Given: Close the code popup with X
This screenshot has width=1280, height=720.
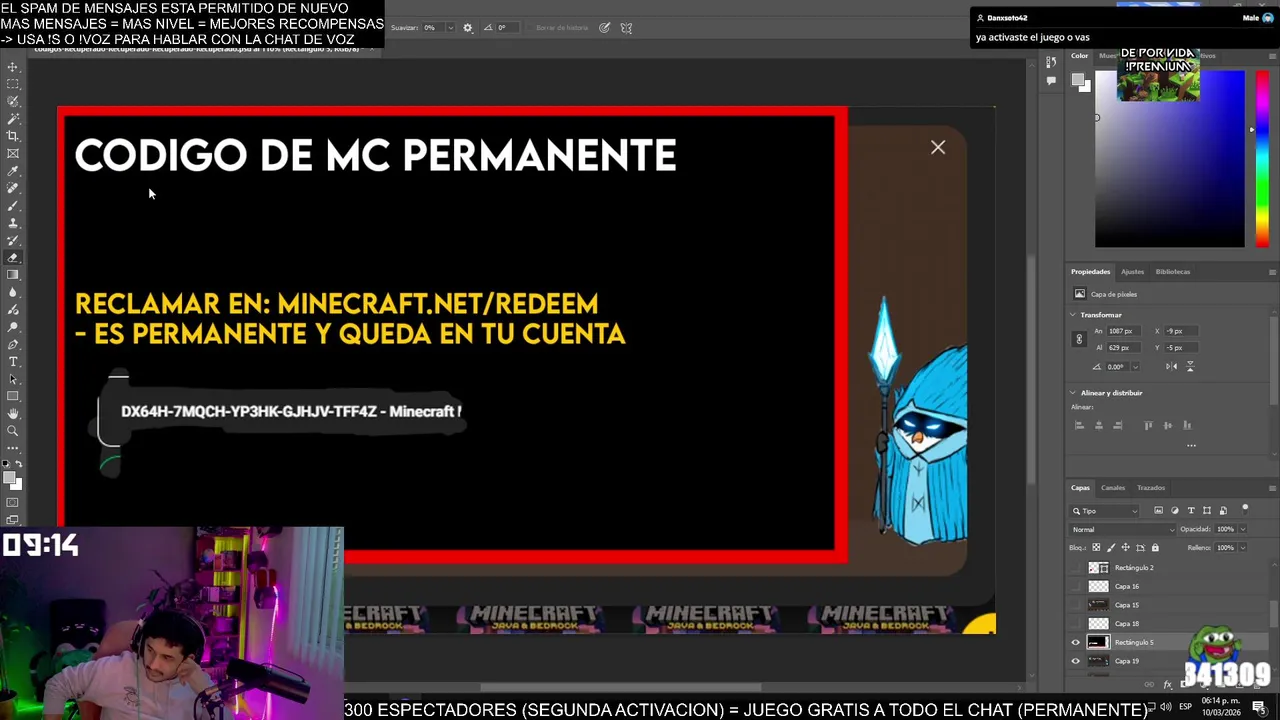Looking at the screenshot, I should [938, 148].
